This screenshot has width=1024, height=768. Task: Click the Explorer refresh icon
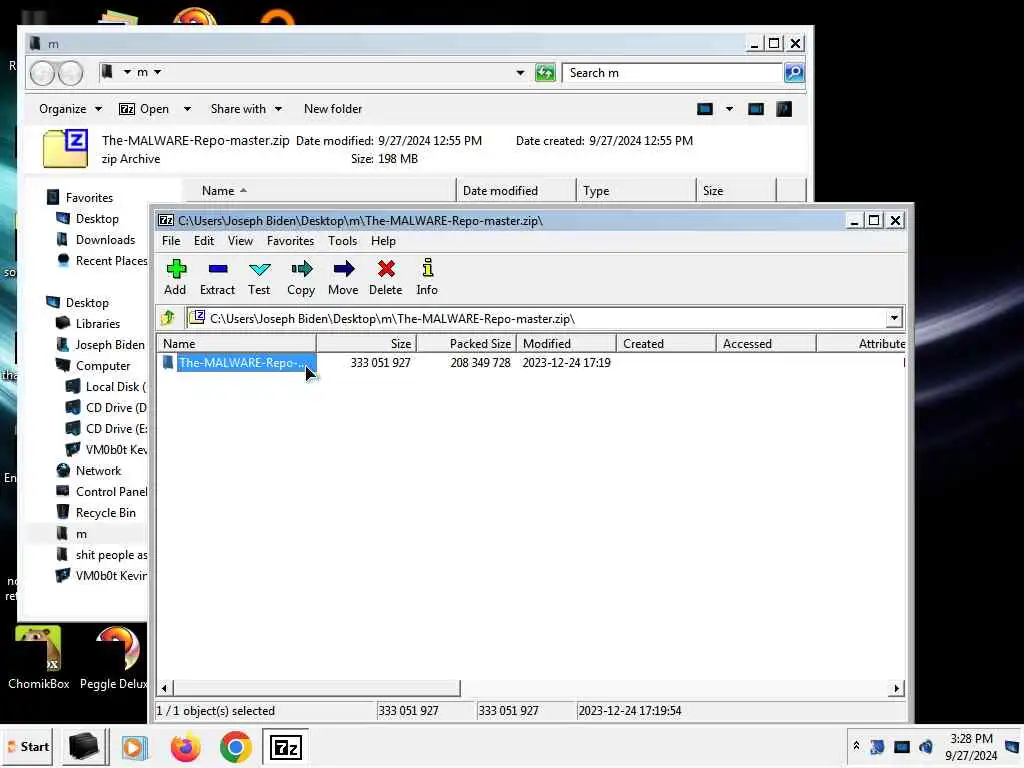click(x=545, y=72)
